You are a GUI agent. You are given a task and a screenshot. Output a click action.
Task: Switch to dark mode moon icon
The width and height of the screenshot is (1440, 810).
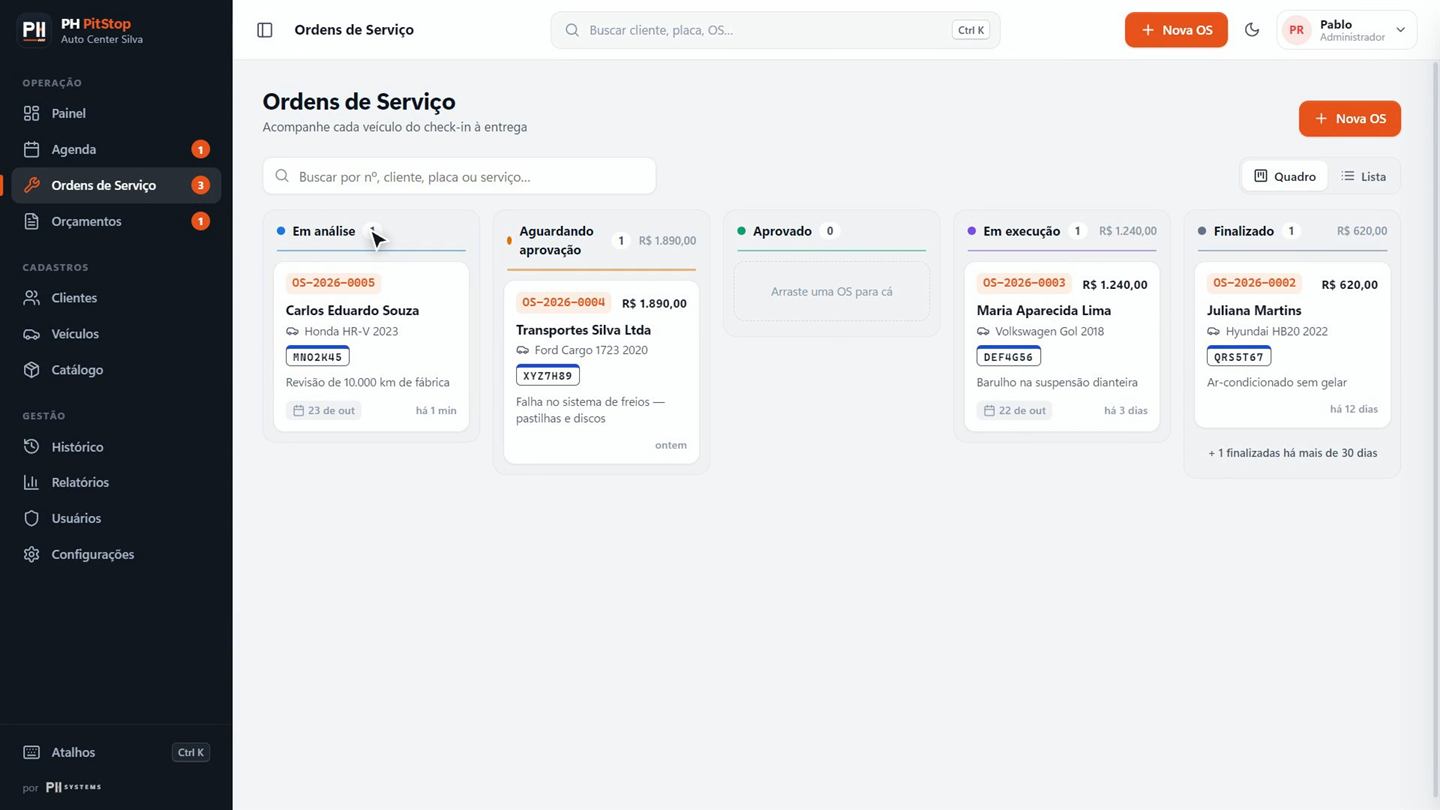click(1252, 30)
